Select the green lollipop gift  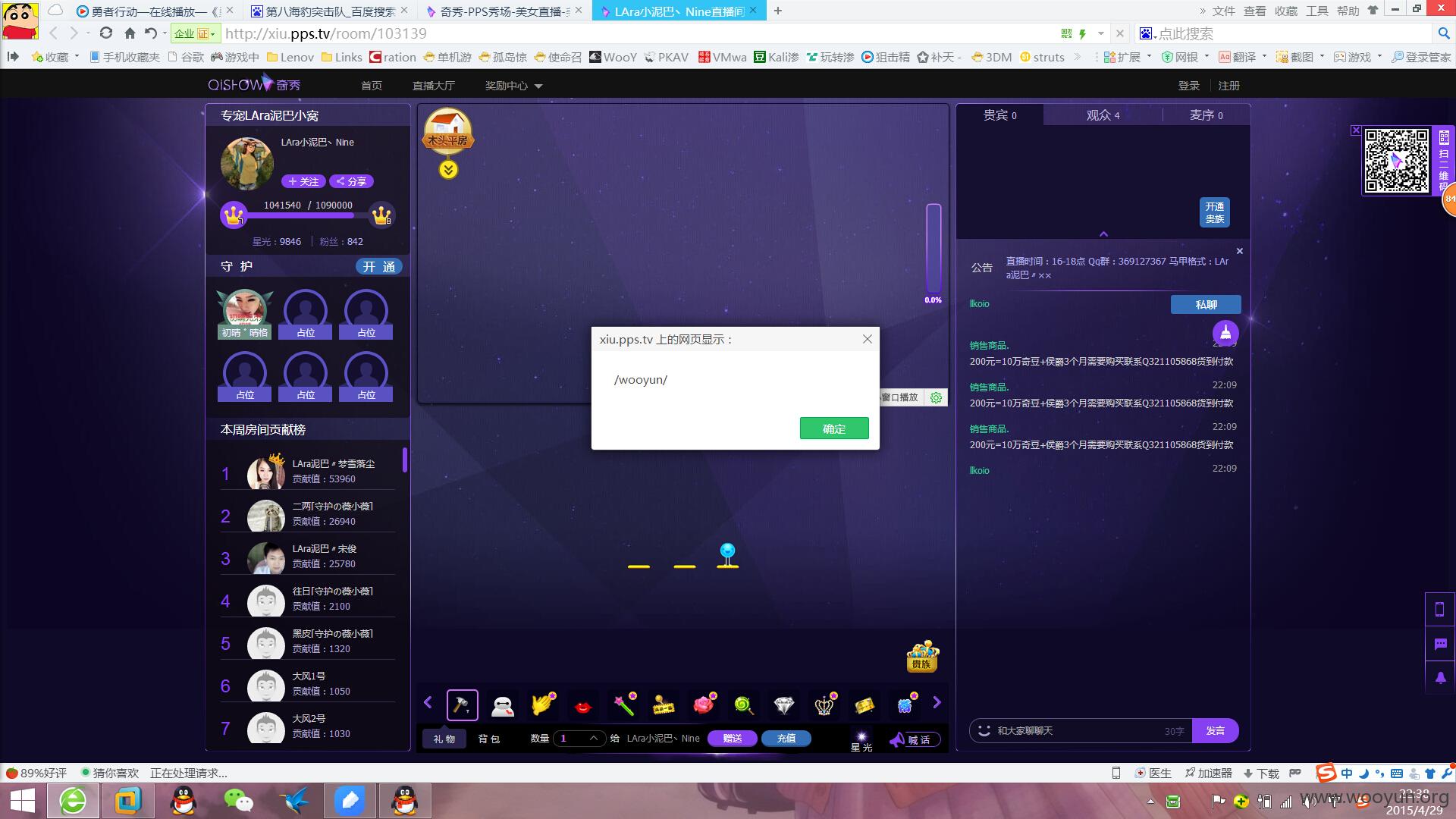744,705
